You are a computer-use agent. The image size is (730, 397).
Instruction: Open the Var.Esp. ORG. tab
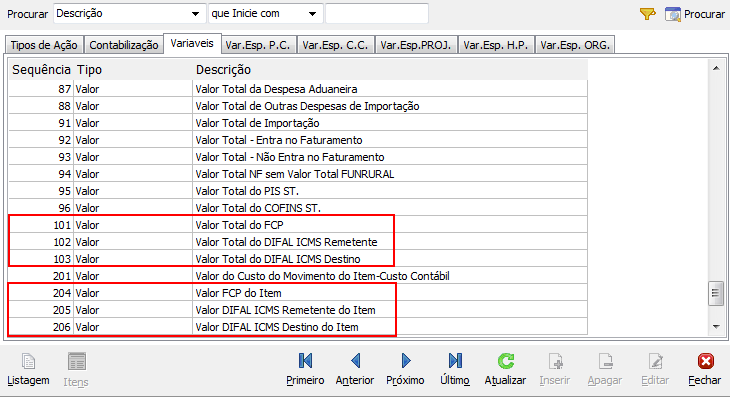click(x=575, y=45)
